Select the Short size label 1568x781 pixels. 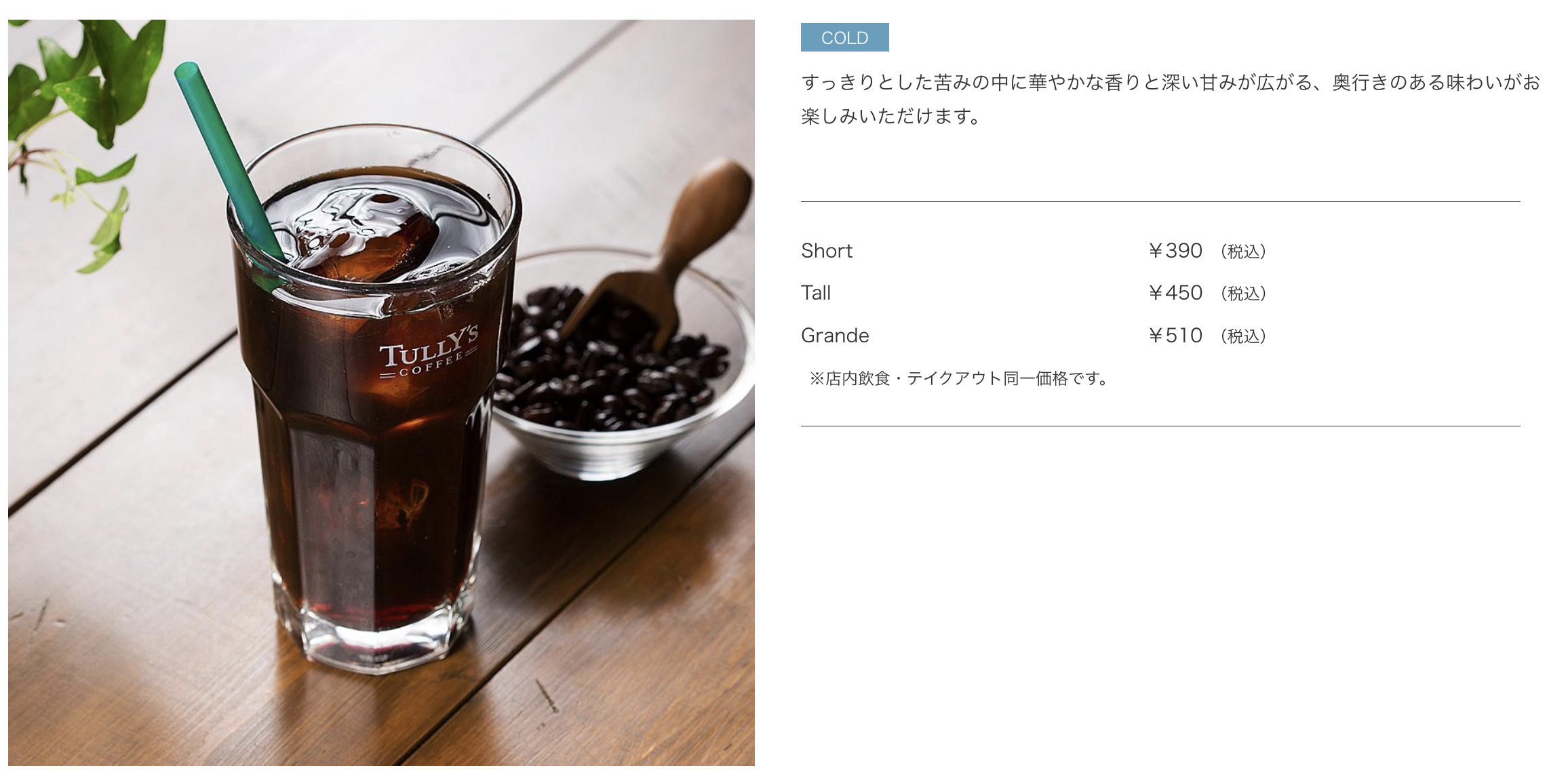pos(826,251)
